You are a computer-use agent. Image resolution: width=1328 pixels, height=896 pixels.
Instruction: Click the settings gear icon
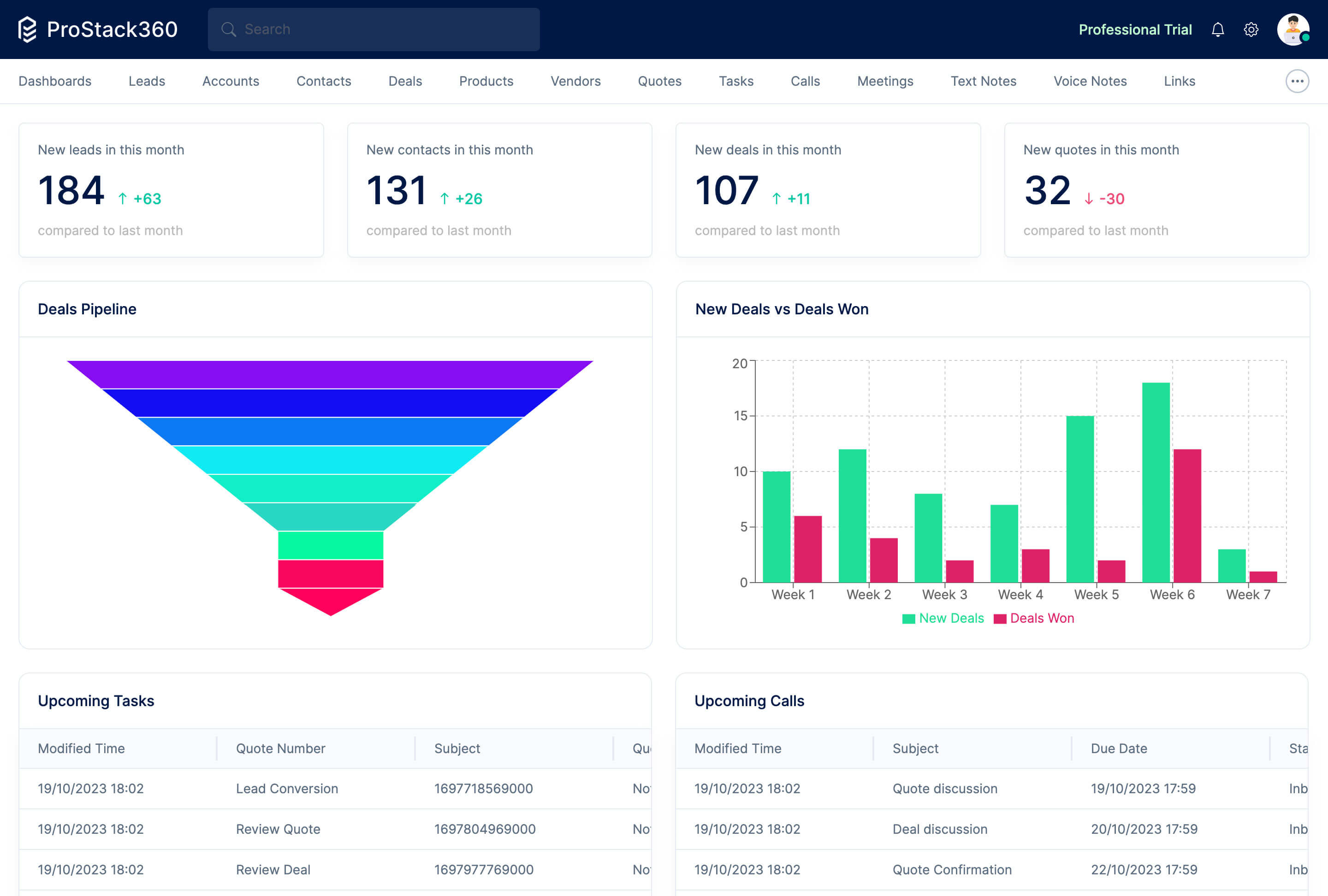1251,29
